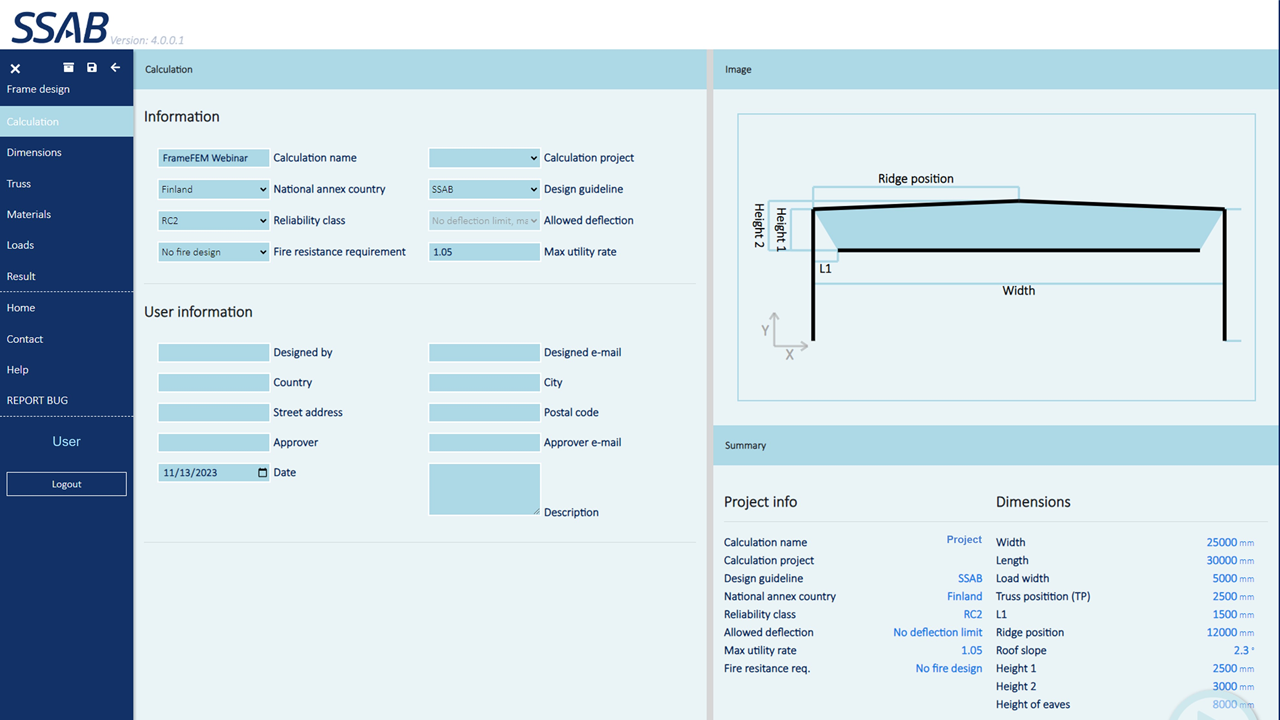Click the User label in sidebar
Screen dimensions: 1280x720
(67, 441)
